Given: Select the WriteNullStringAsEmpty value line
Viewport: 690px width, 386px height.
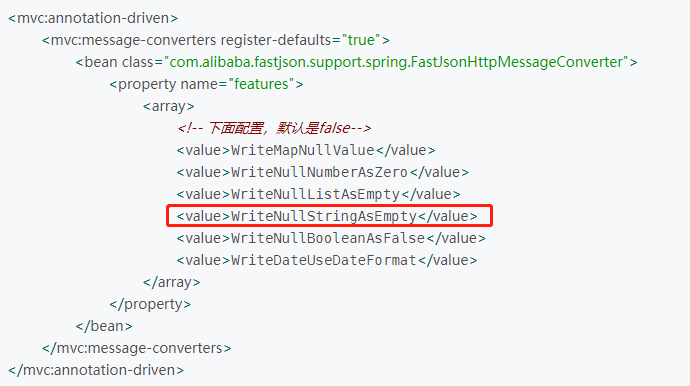Looking at the screenshot, I should (327, 216).
